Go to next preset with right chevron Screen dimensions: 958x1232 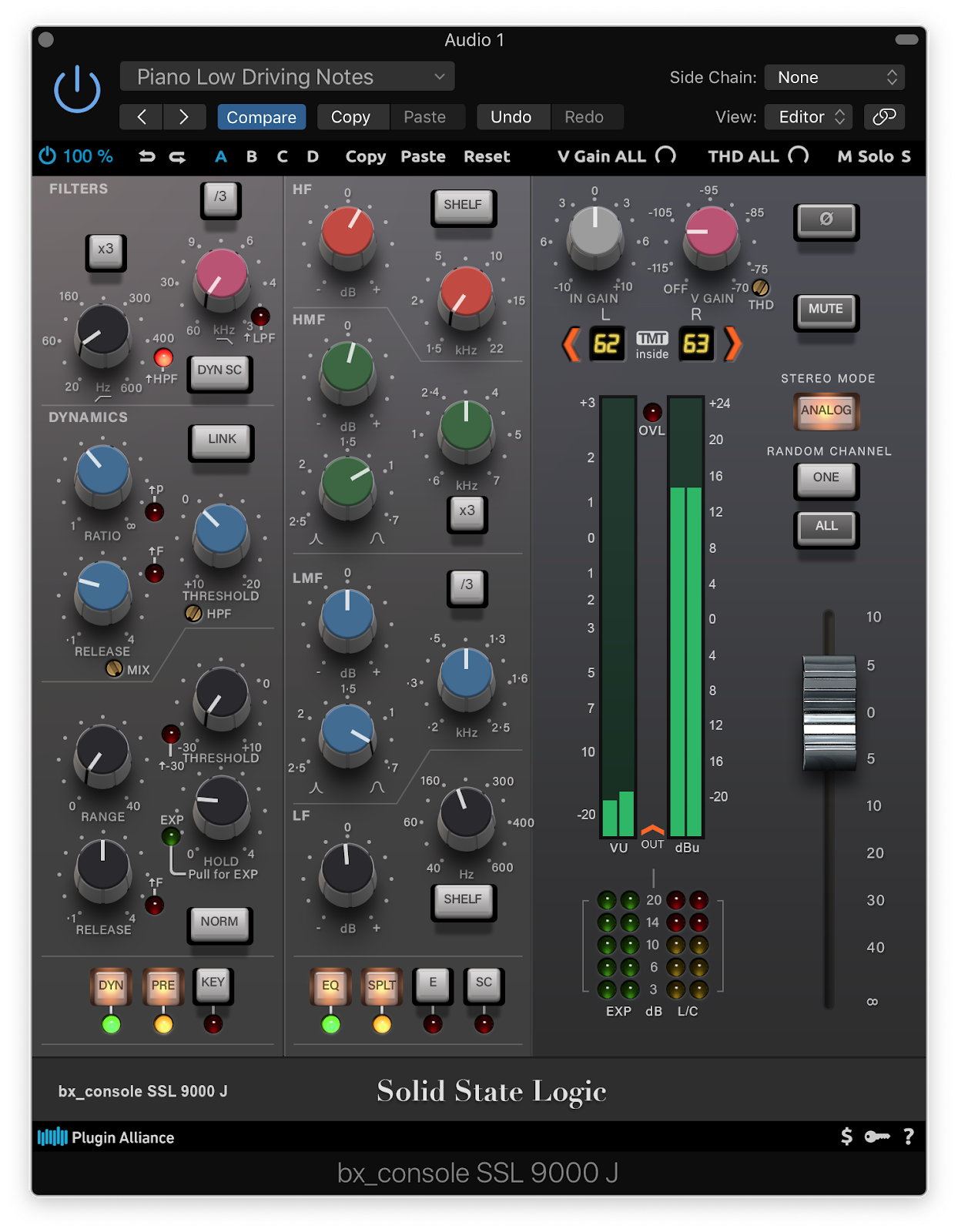click(183, 117)
